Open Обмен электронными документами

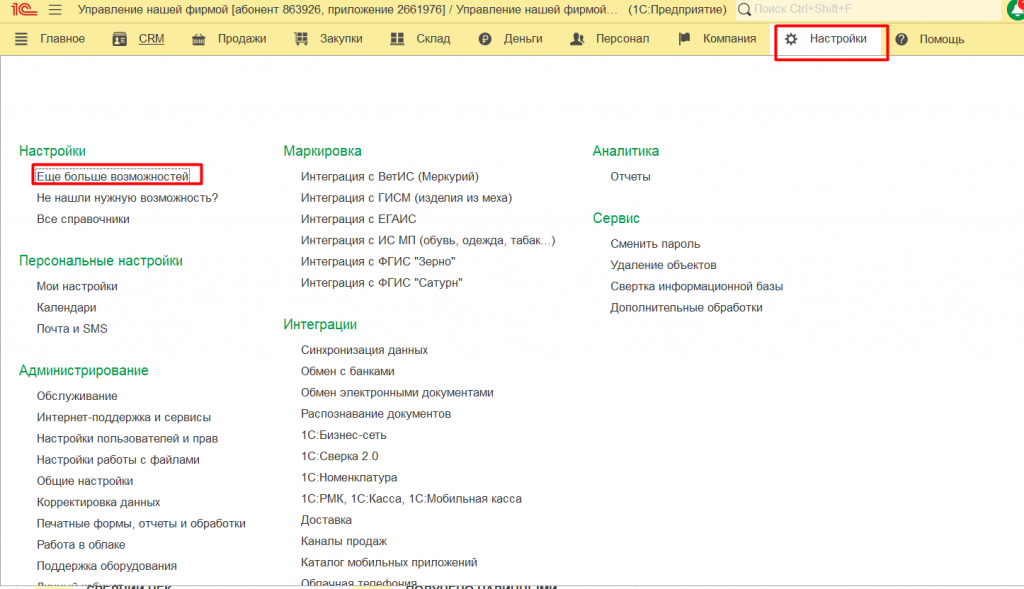(397, 392)
